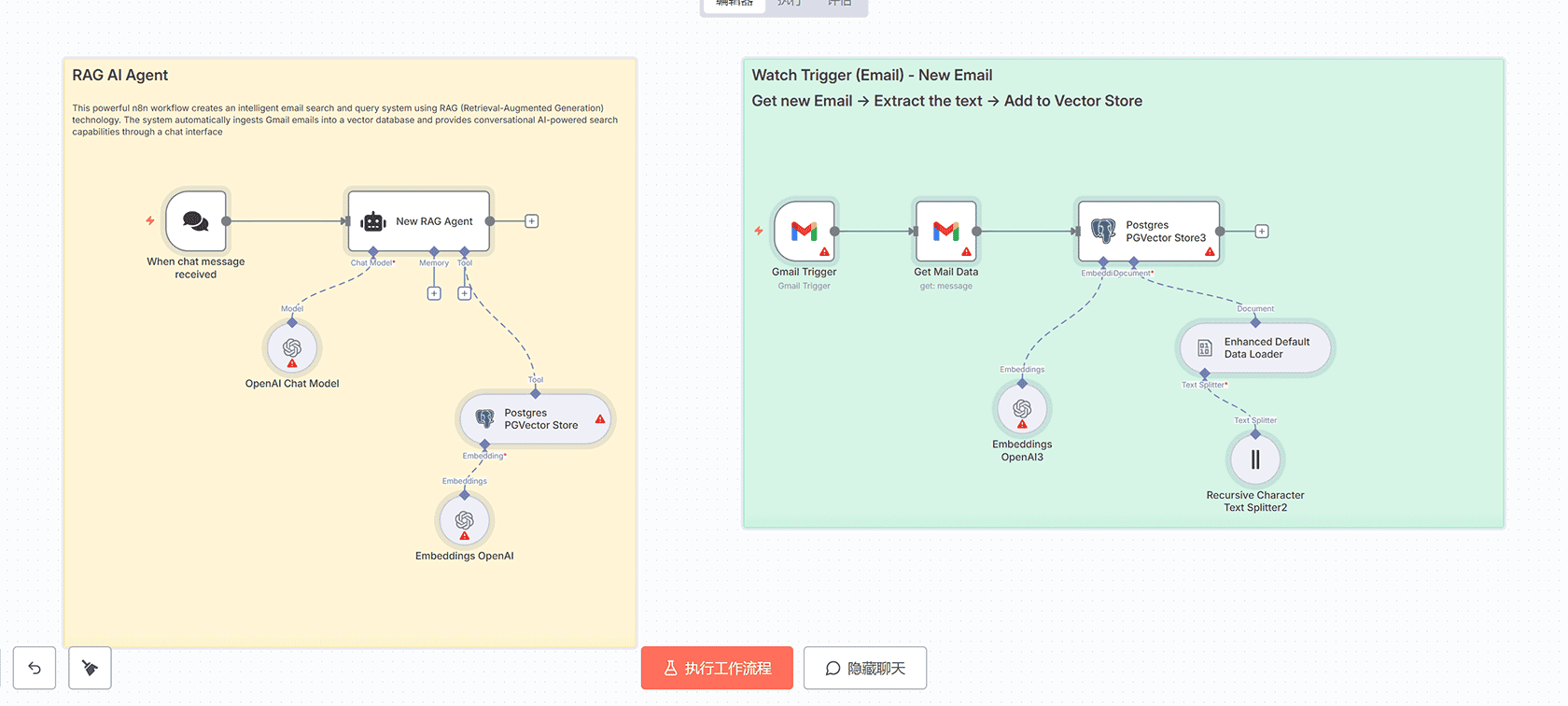Viewport: 1568px width, 706px height.
Task: Select the Get Mail Data node
Action: [x=945, y=232]
